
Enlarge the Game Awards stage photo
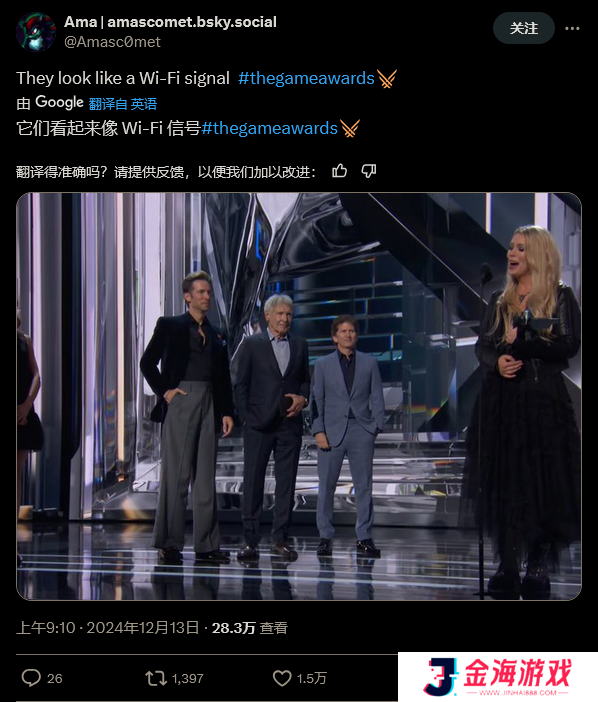click(x=299, y=396)
